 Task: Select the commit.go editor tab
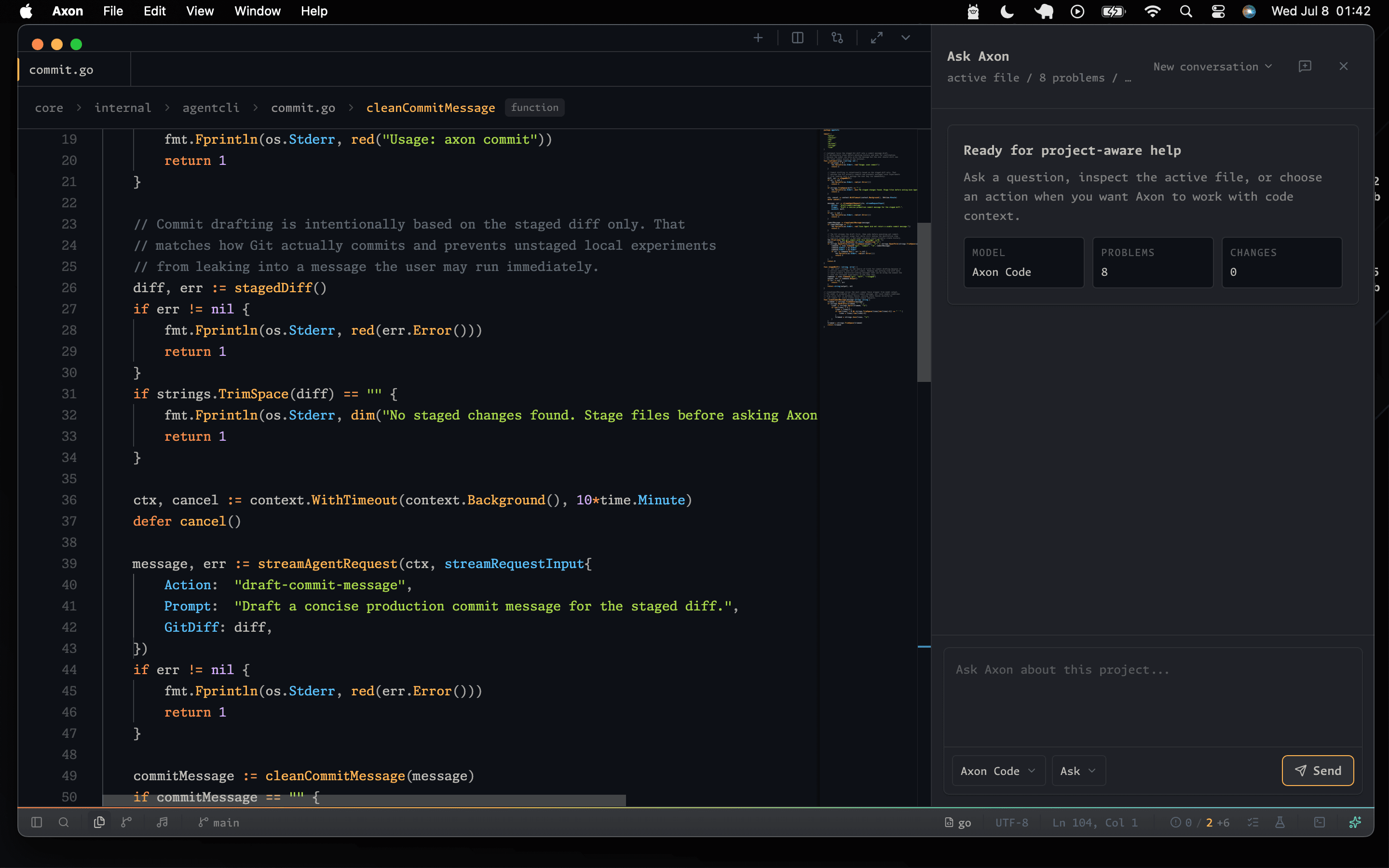coord(74,69)
